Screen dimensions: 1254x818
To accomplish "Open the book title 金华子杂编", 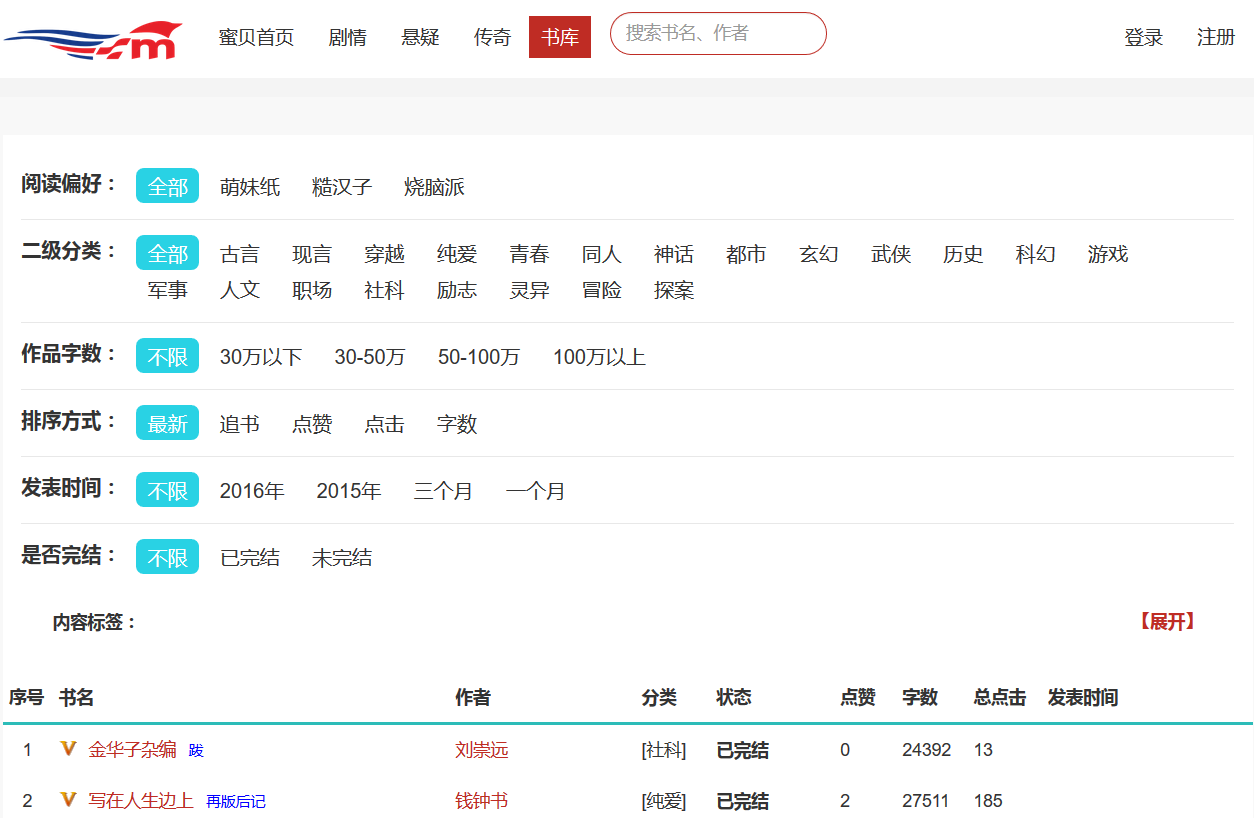I will [x=132, y=749].
